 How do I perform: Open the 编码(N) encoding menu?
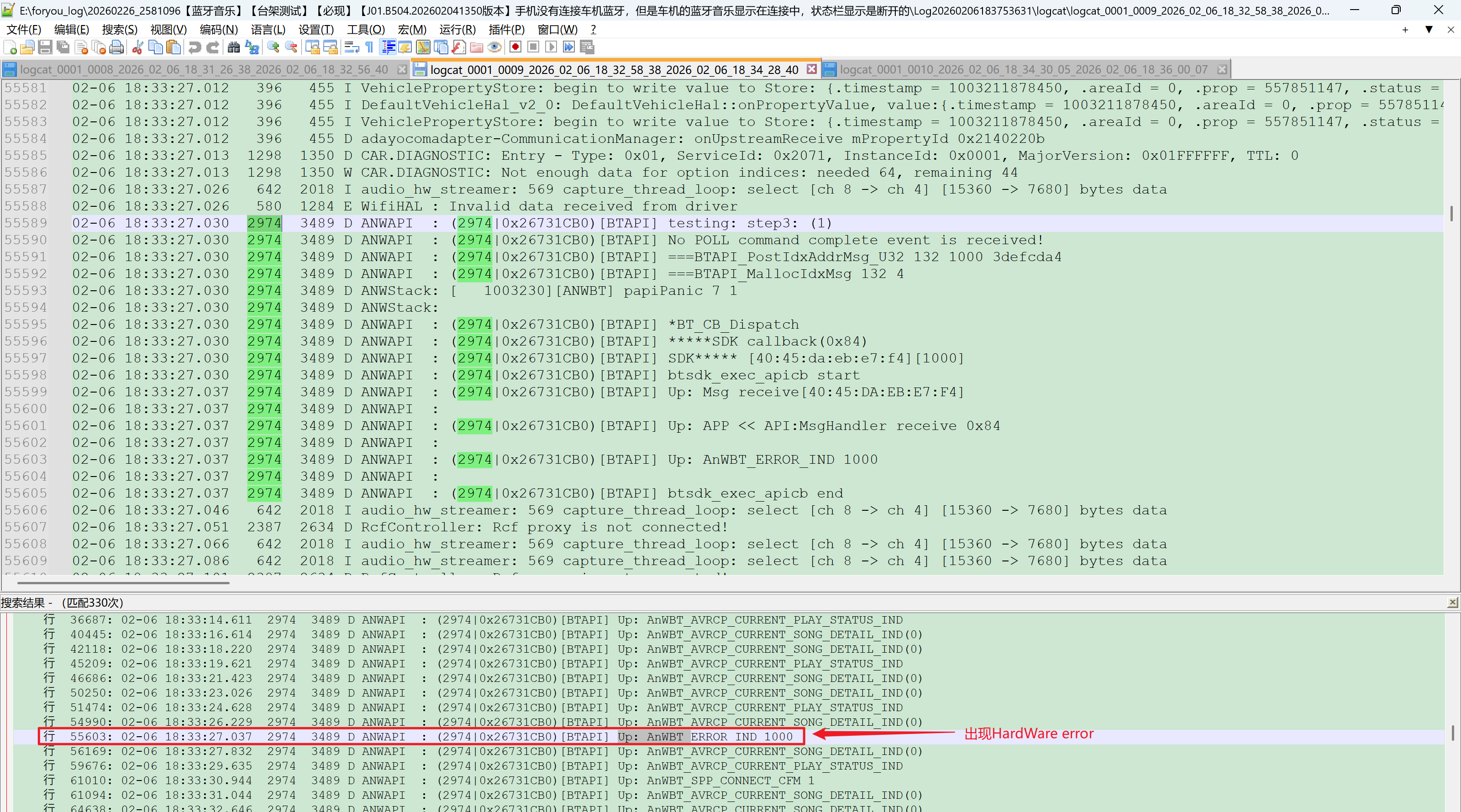point(218,30)
